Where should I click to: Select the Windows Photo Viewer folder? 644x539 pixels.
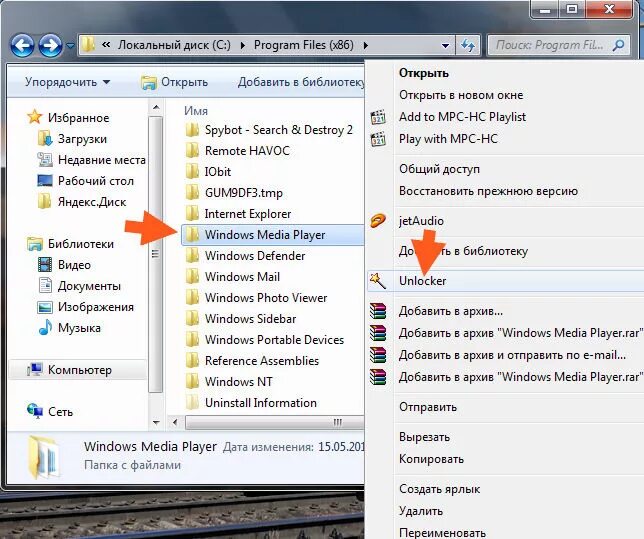coord(255,297)
